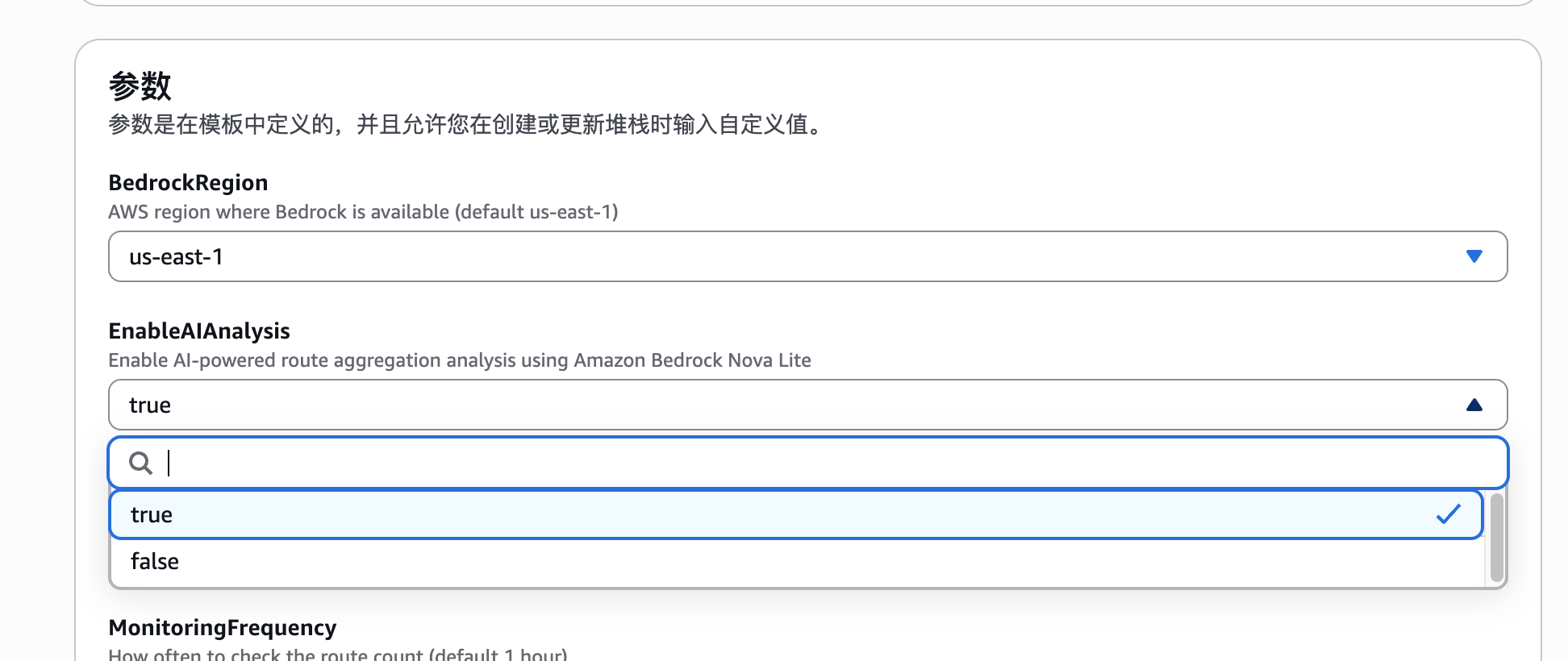The image size is (1568, 661).
Task: Click the magnifier icon in dropdown search
Action: 140,463
